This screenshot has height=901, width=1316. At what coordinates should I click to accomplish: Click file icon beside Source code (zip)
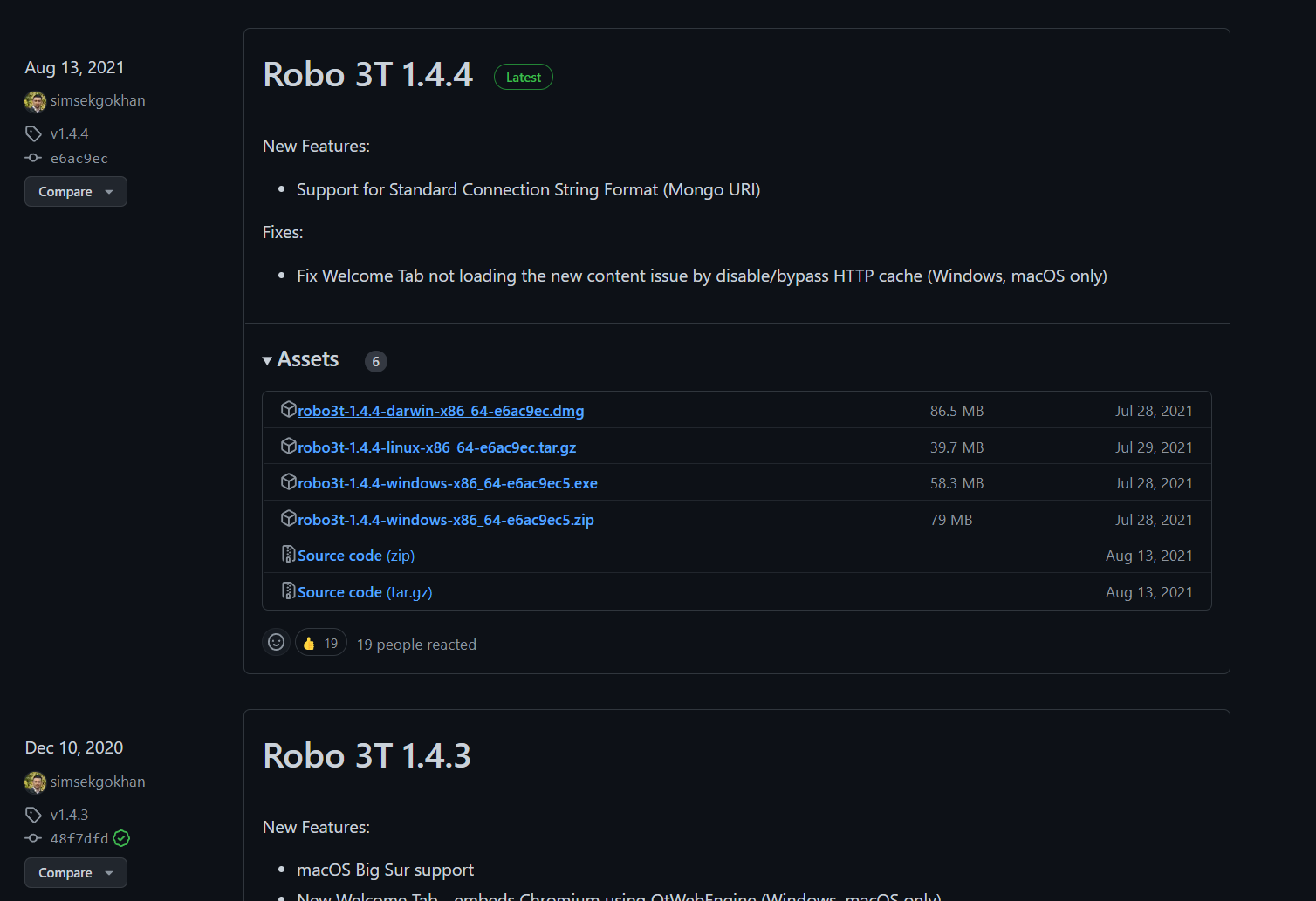click(289, 554)
